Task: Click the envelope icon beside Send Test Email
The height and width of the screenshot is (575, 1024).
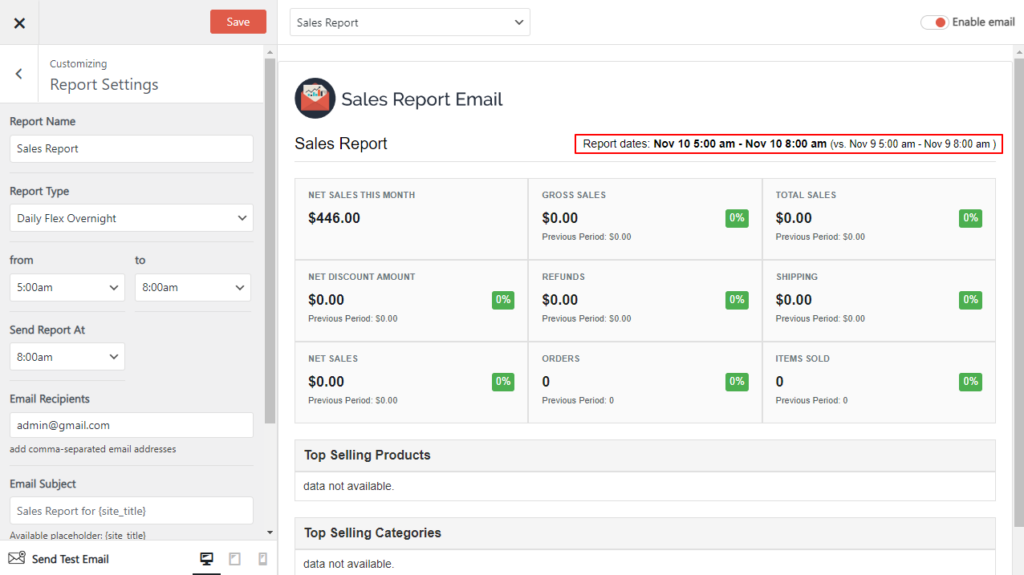Action: 16,559
